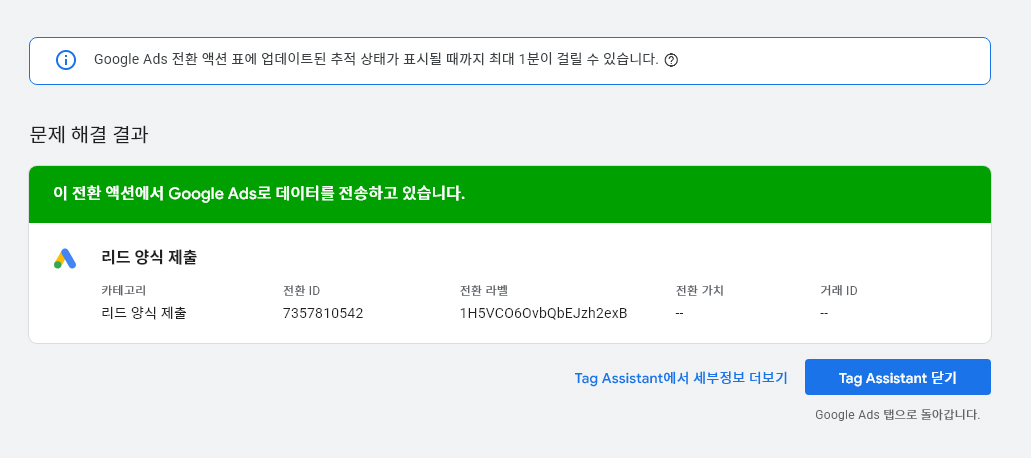Click the 전환 가치 column label

699,291
